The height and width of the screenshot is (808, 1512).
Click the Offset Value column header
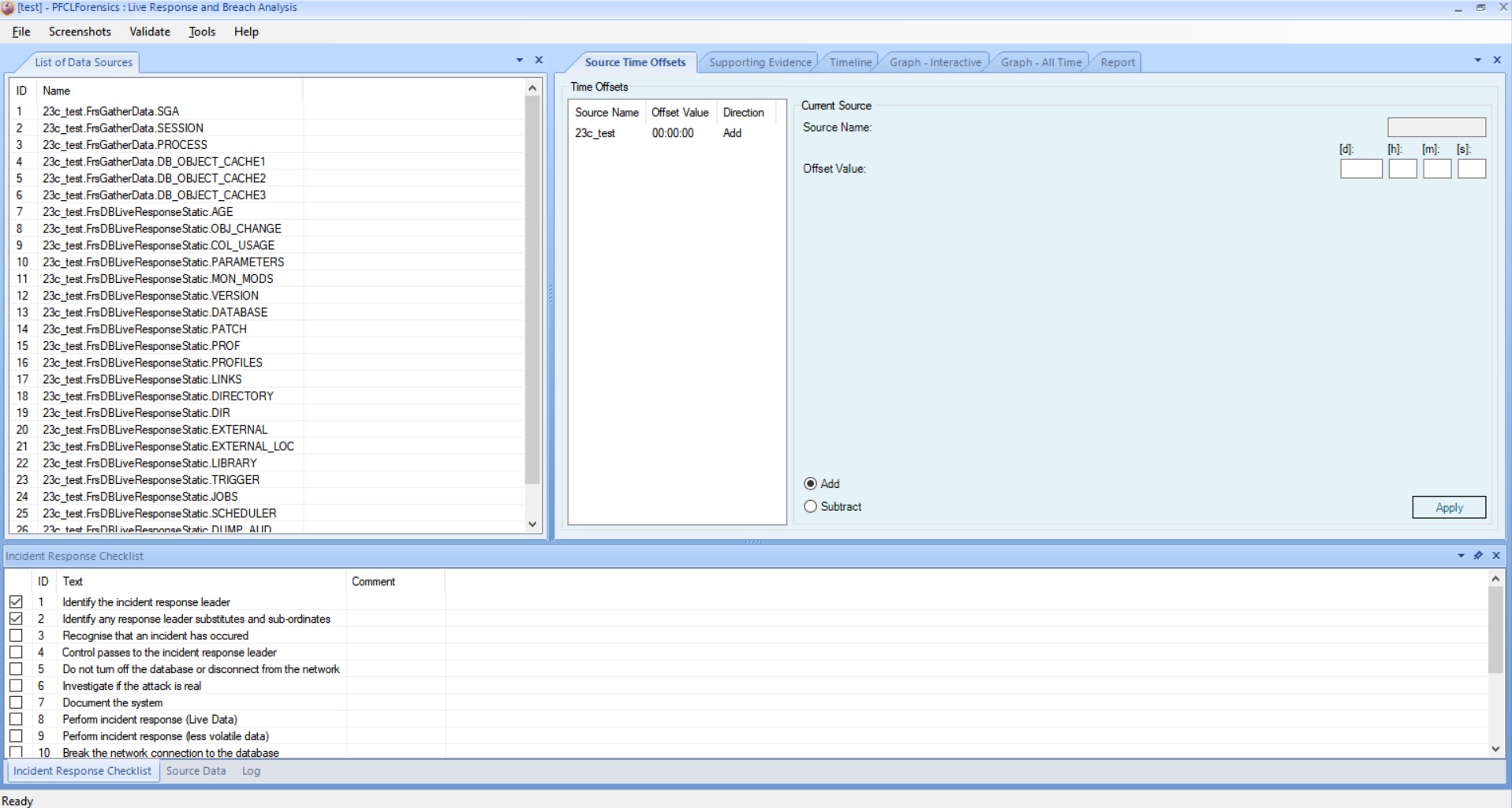(680, 113)
